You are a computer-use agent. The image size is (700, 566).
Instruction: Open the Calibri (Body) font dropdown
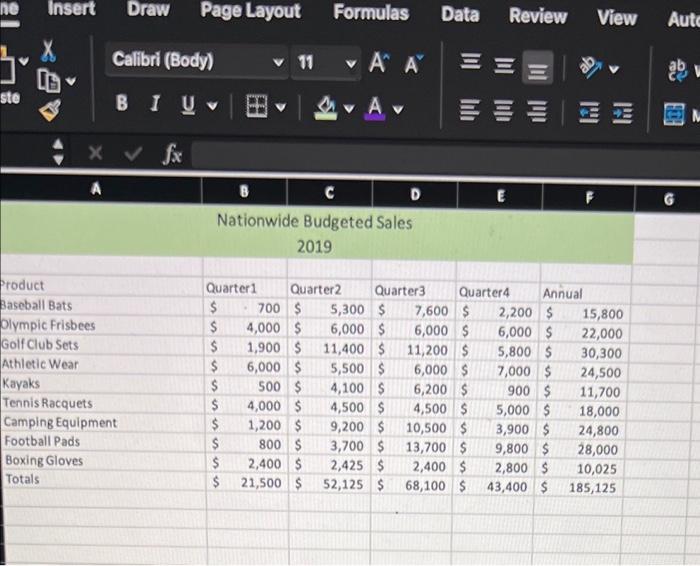coord(278,62)
